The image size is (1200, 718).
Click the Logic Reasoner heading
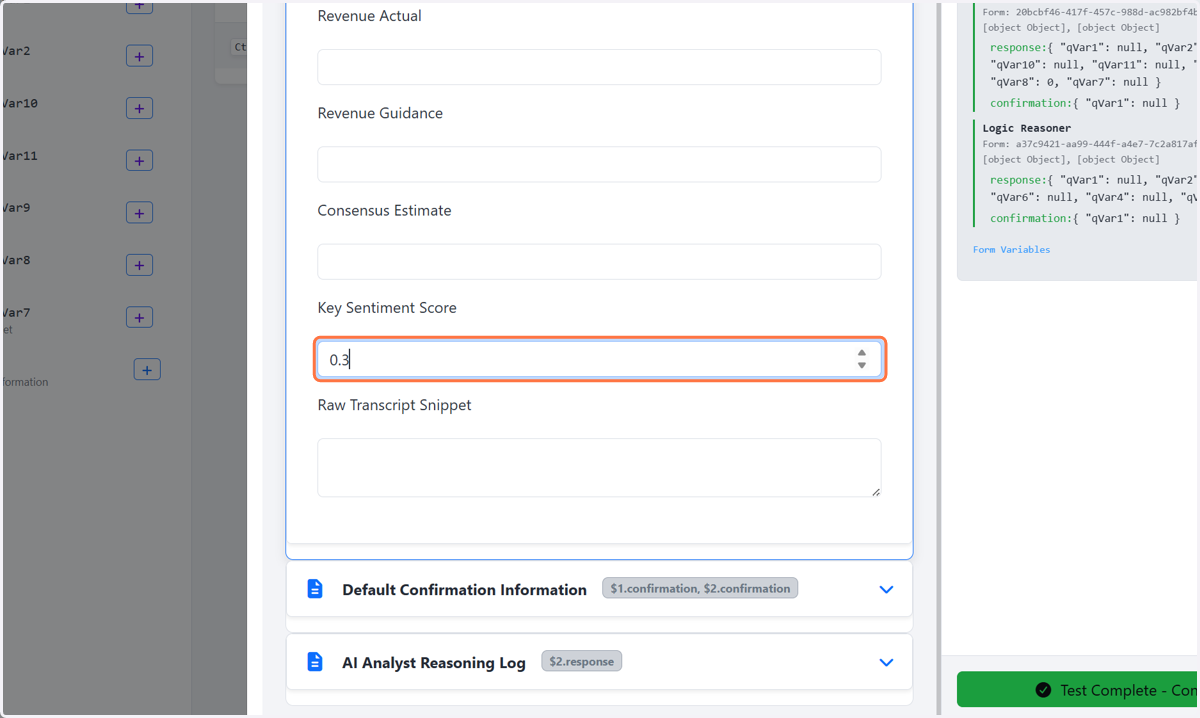1026,128
